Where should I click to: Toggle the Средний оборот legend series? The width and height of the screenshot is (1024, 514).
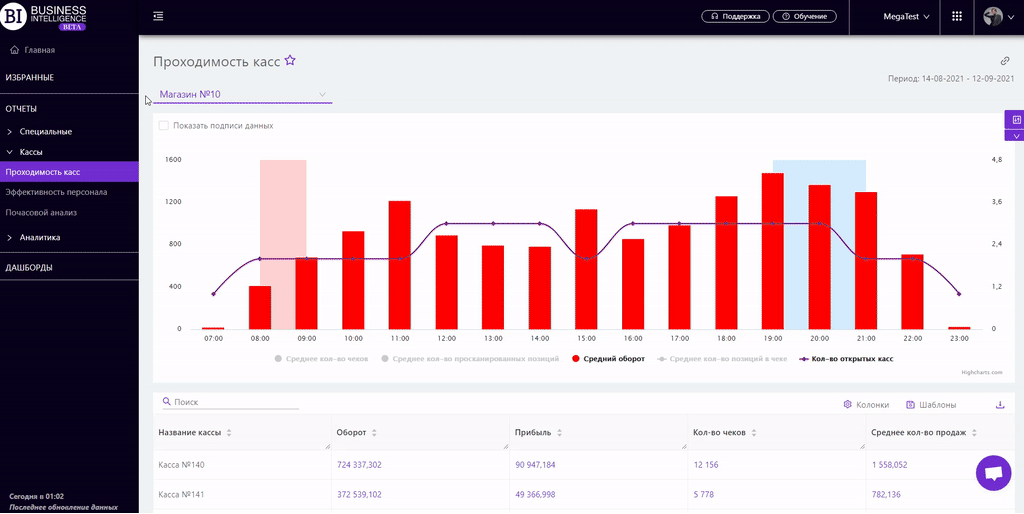click(608, 358)
